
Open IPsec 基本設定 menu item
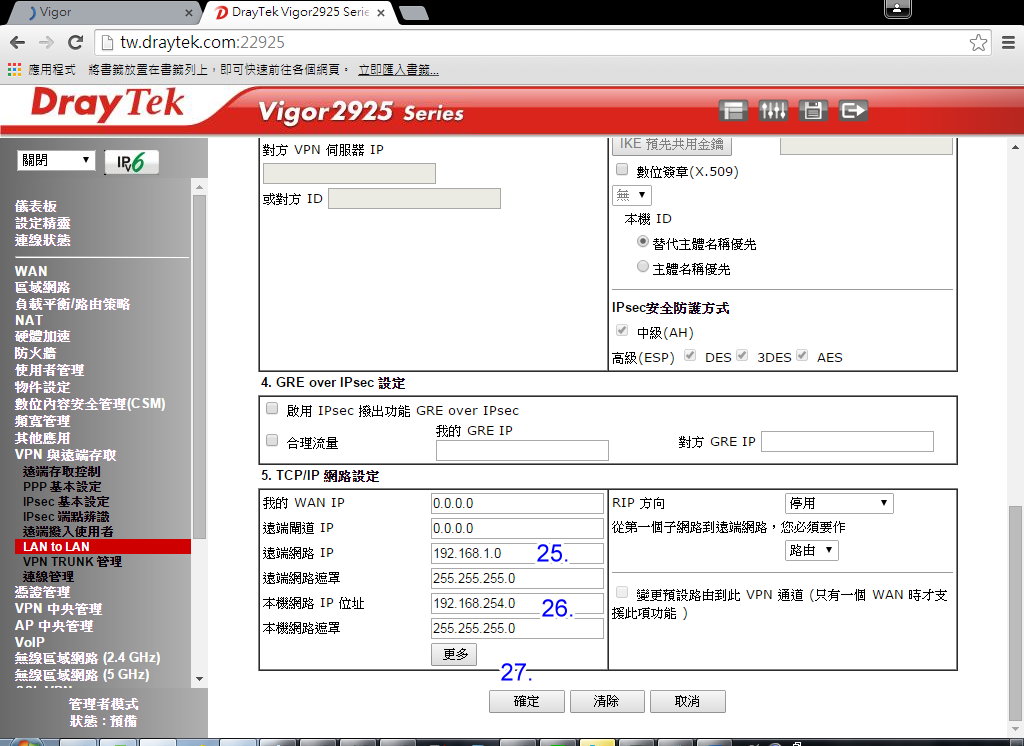(x=66, y=502)
